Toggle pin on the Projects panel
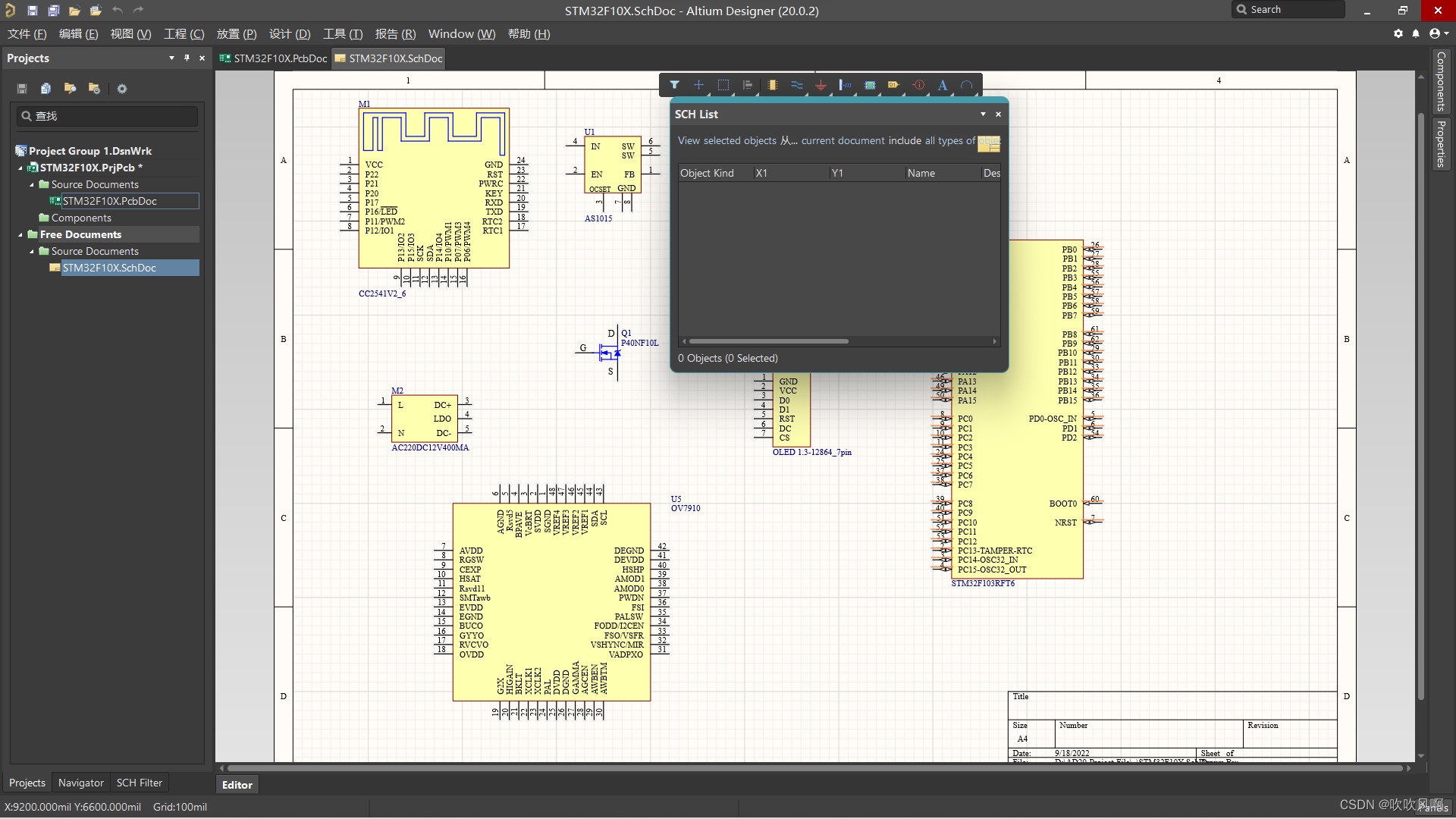 [187, 58]
